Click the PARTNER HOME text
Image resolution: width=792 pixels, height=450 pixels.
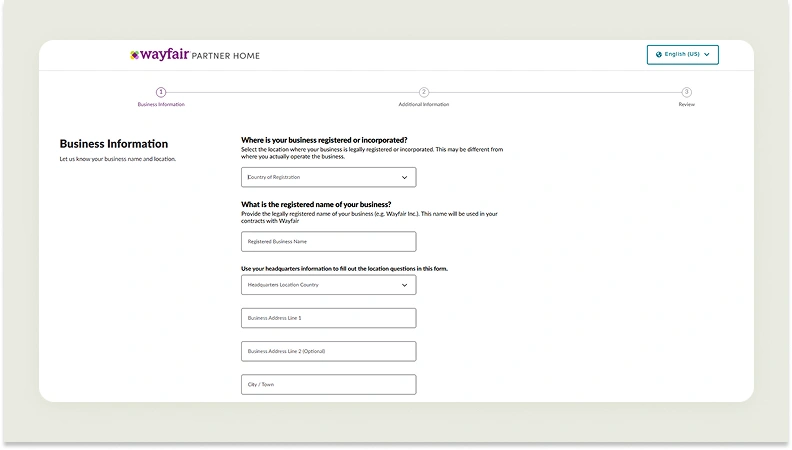click(x=226, y=56)
